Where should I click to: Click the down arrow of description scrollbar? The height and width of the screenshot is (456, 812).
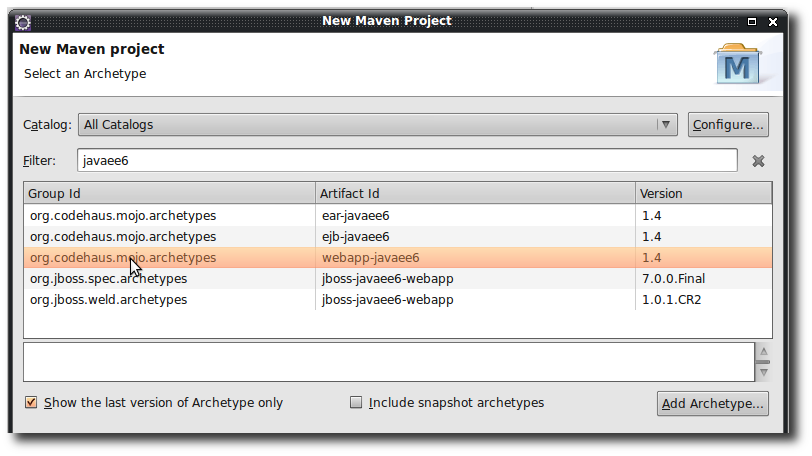(x=763, y=372)
